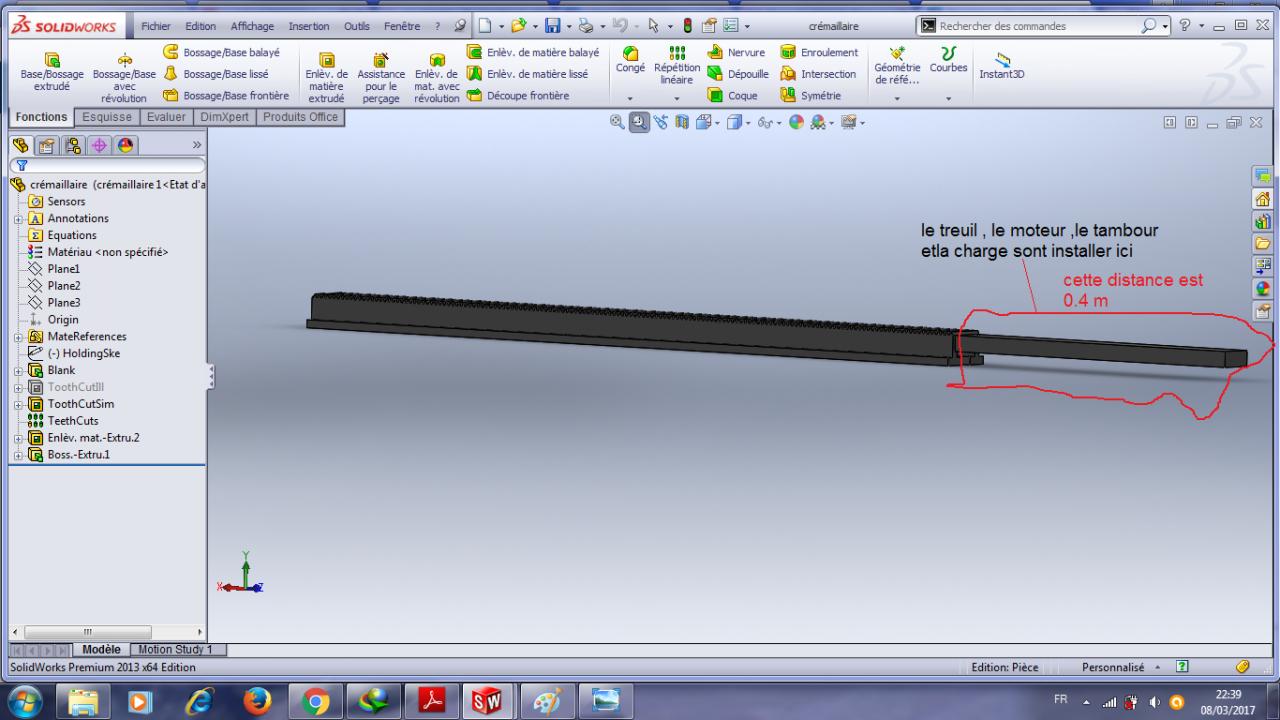Open the Insertion menu
The image size is (1280, 720).
(310, 26)
